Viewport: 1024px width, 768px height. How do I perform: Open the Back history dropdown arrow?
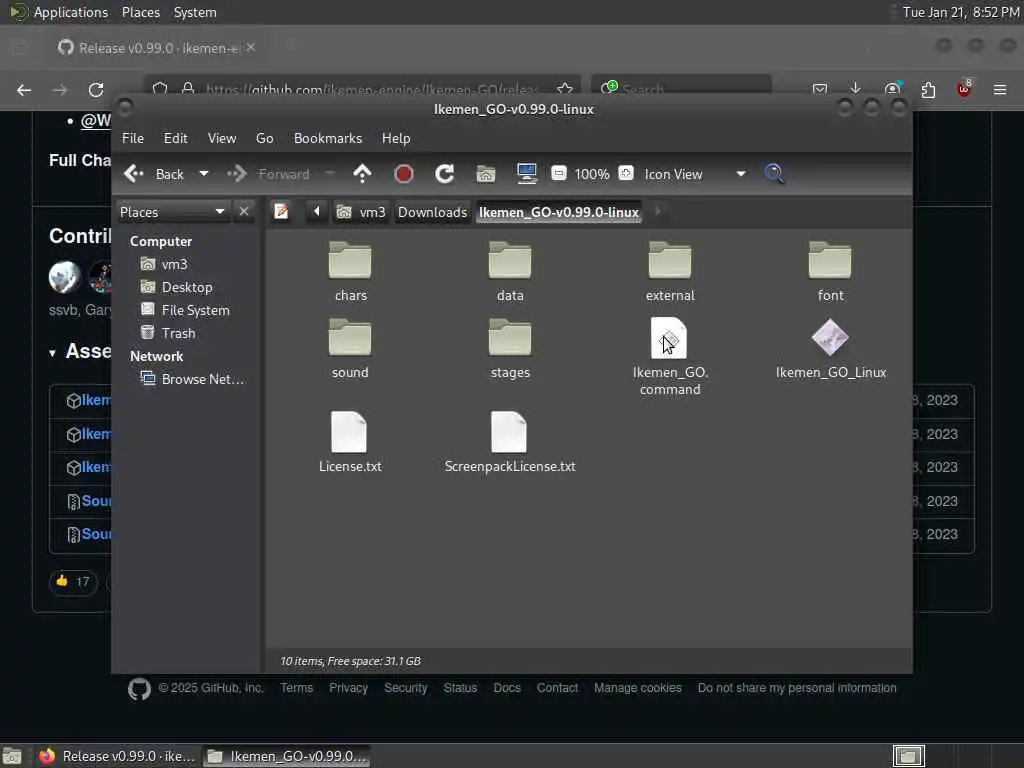(204, 174)
